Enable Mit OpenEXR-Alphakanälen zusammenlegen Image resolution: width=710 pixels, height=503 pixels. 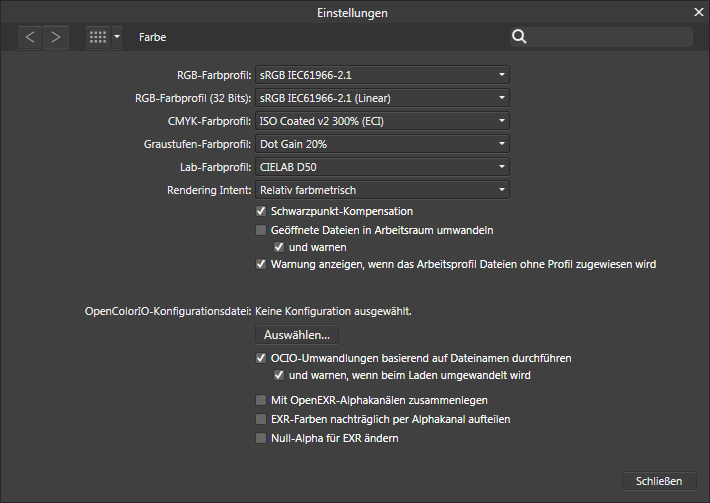coord(261,400)
